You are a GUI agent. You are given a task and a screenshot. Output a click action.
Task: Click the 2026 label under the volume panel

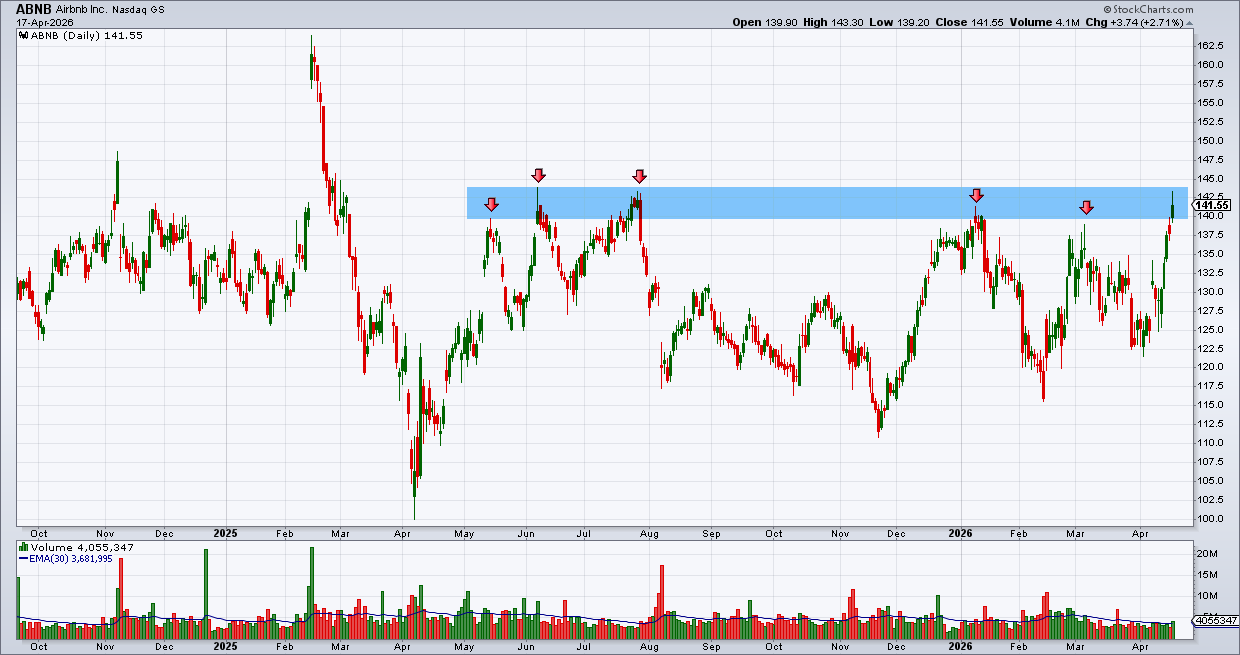tap(960, 646)
